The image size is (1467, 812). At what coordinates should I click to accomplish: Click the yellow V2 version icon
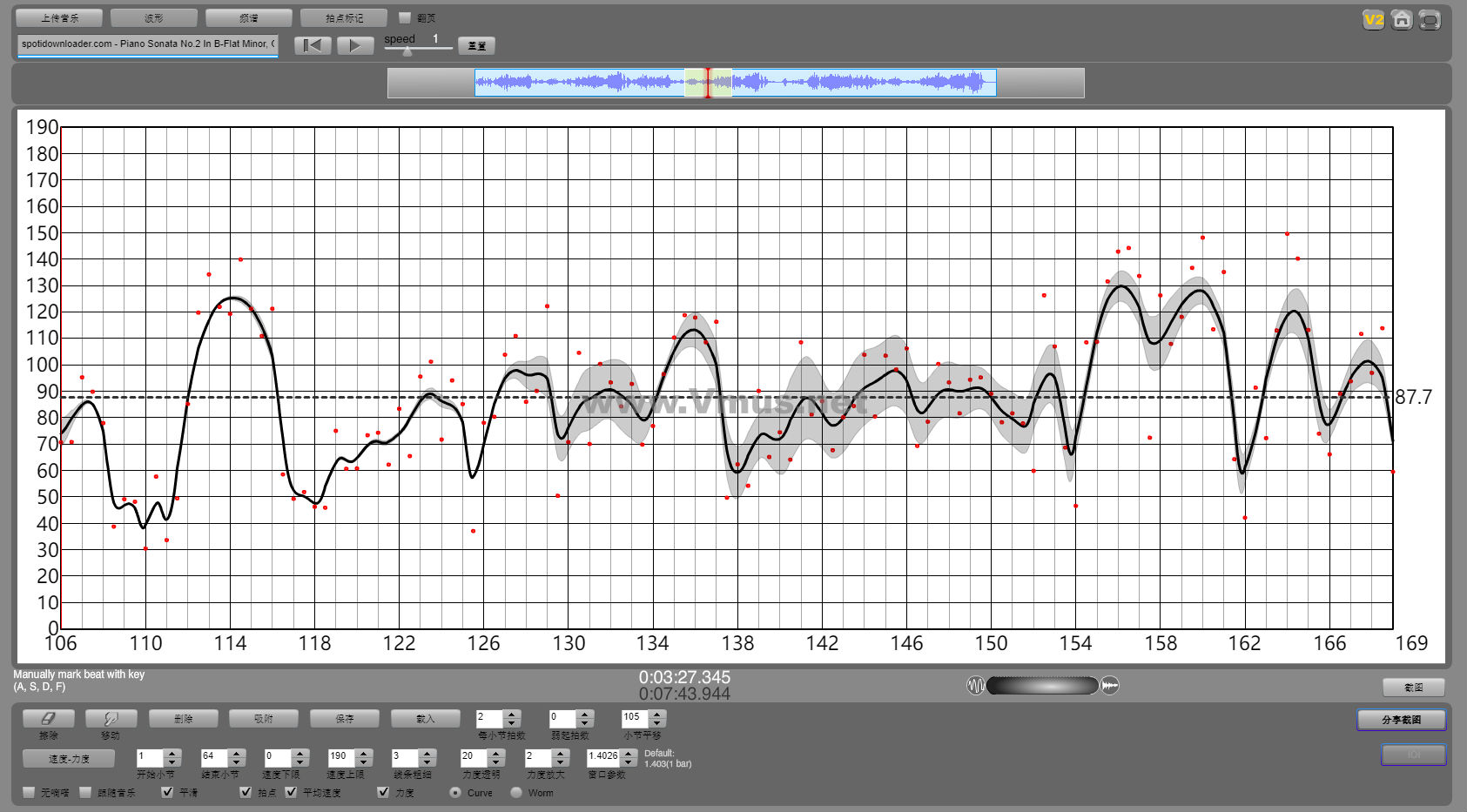1373,19
